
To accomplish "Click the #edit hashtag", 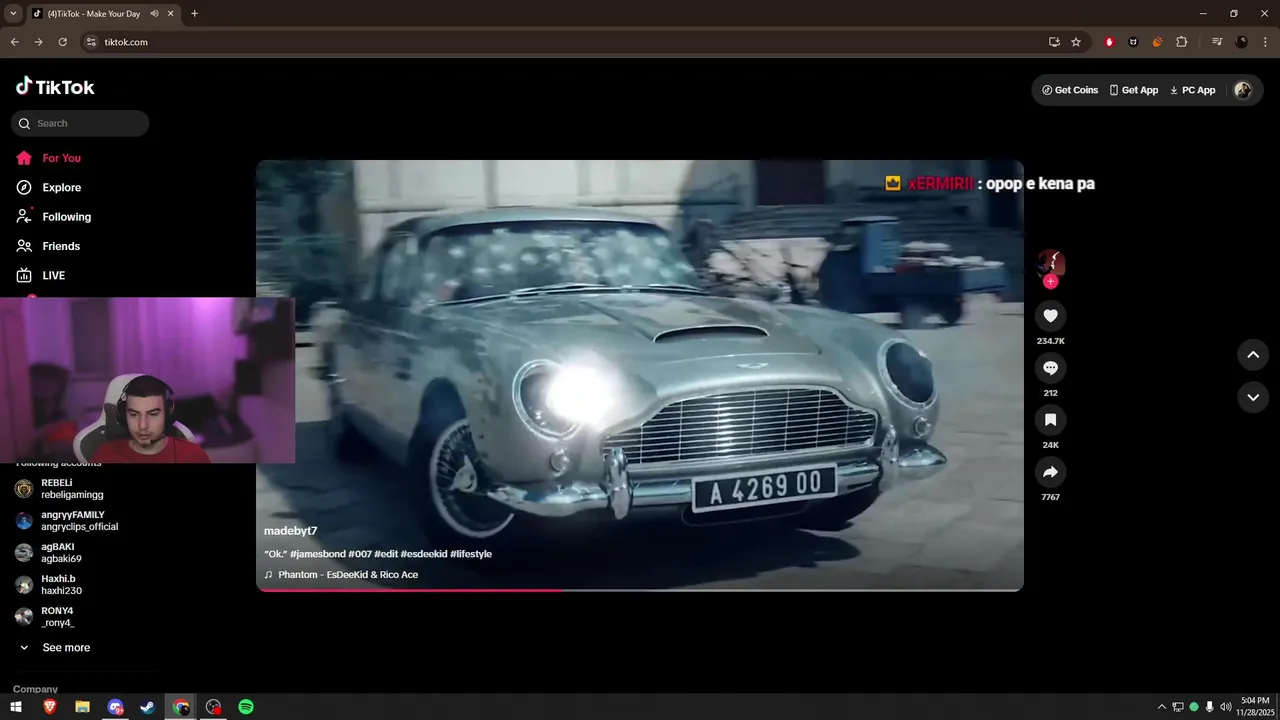I will (385, 554).
